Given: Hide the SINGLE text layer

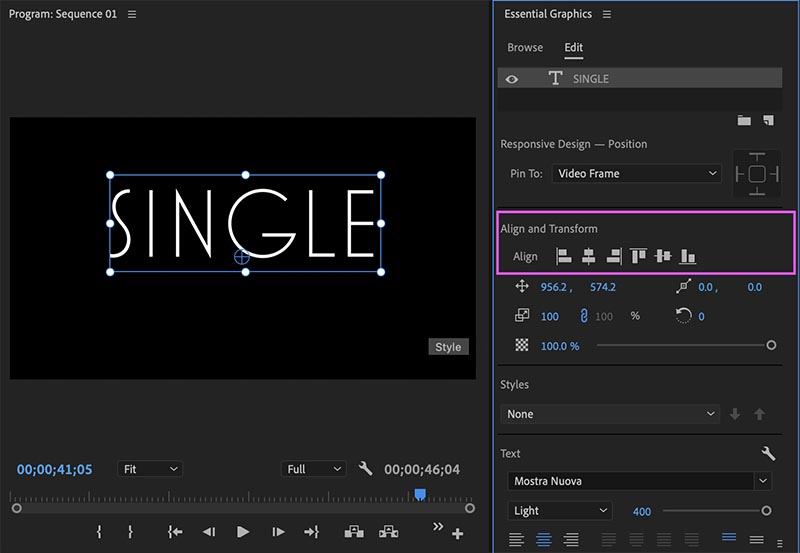Looking at the screenshot, I should tap(512, 79).
